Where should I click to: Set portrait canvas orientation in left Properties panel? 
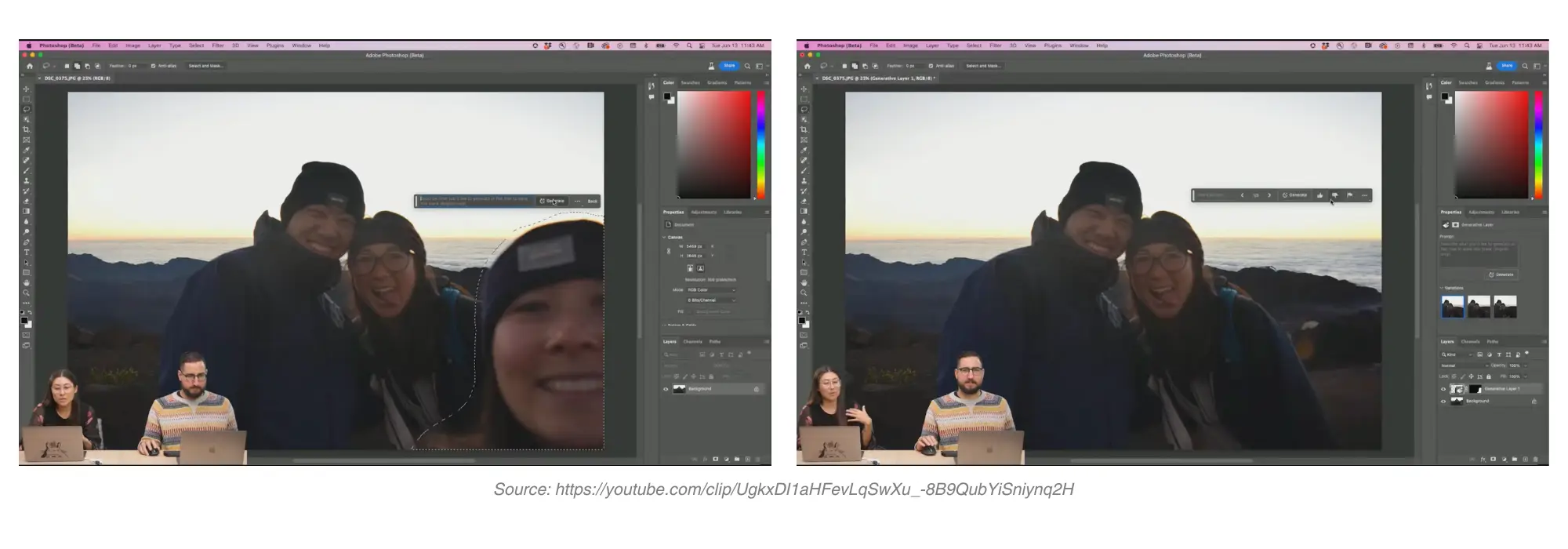pyautogui.click(x=691, y=268)
